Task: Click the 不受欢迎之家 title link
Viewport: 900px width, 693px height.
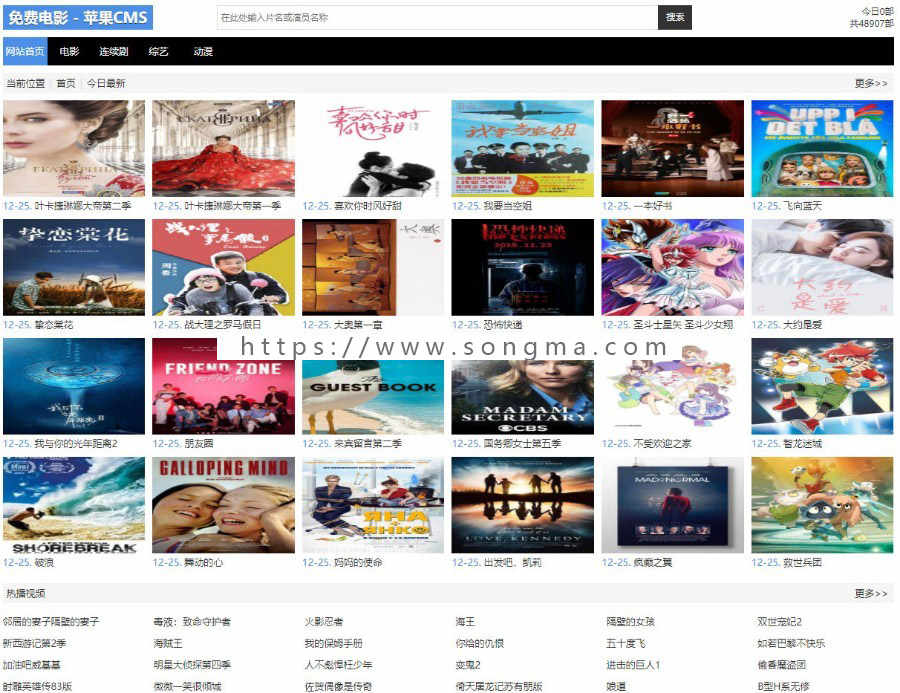Action: [x=662, y=444]
